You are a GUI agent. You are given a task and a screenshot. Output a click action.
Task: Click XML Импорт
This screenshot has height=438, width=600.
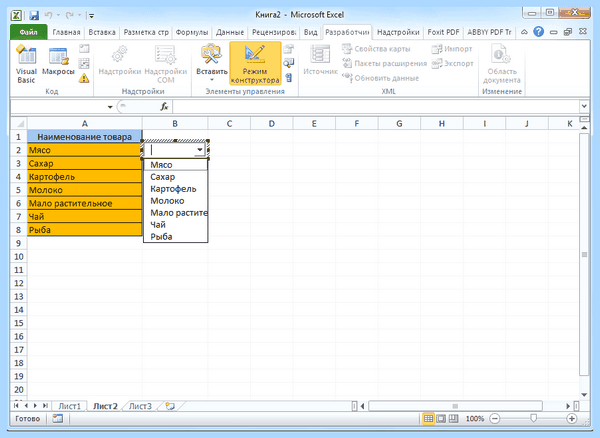tap(452, 49)
